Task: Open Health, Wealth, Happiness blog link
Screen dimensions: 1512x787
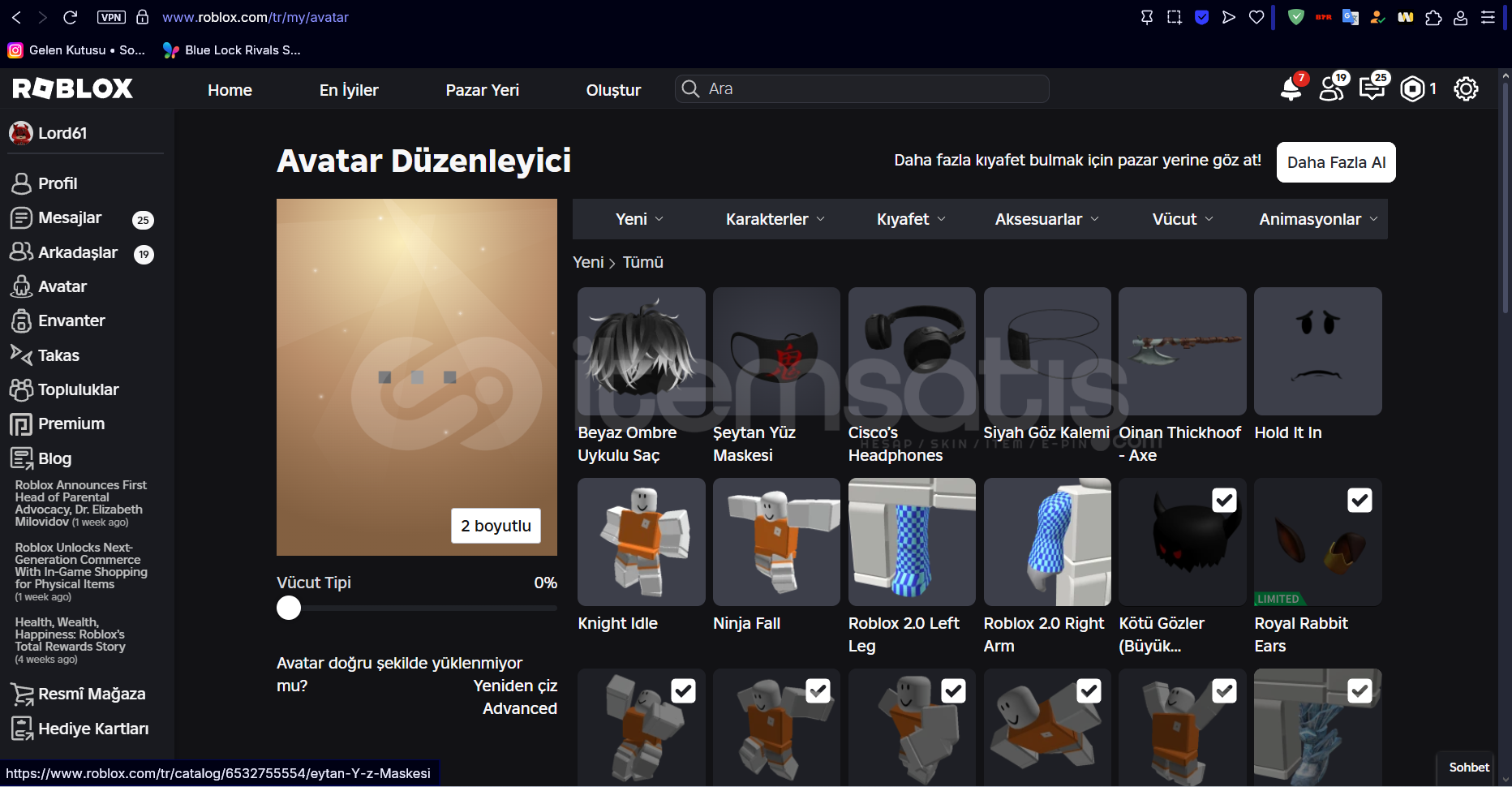Action: coord(71,640)
